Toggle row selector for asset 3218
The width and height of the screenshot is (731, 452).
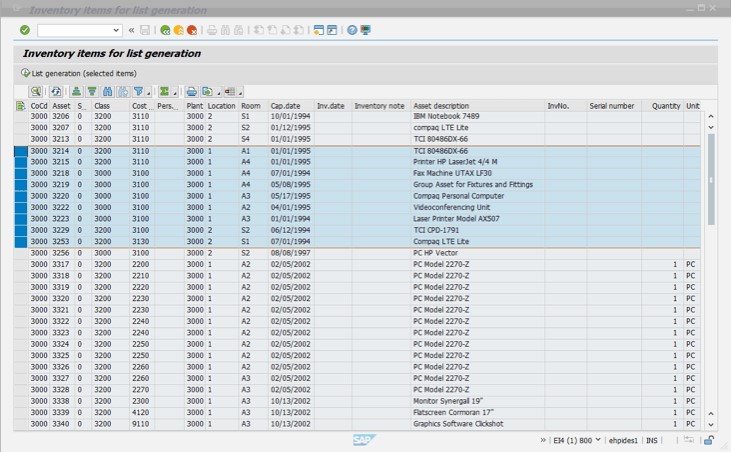click(21, 173)
